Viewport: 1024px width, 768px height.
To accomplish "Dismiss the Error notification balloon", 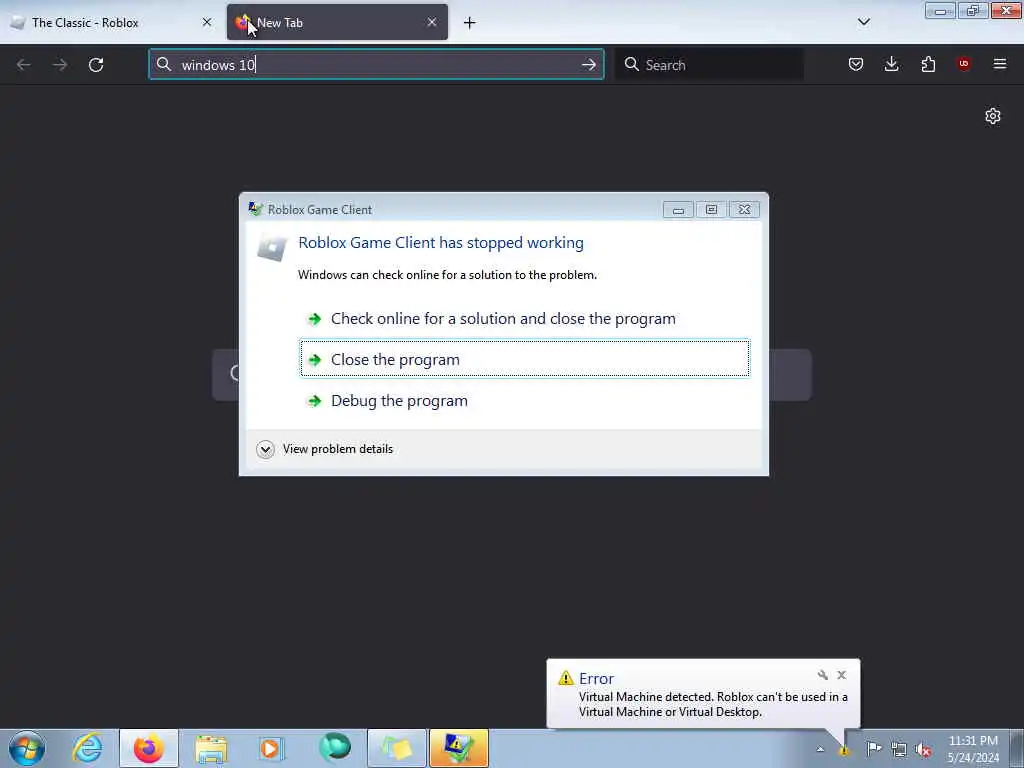I will 841,675.
